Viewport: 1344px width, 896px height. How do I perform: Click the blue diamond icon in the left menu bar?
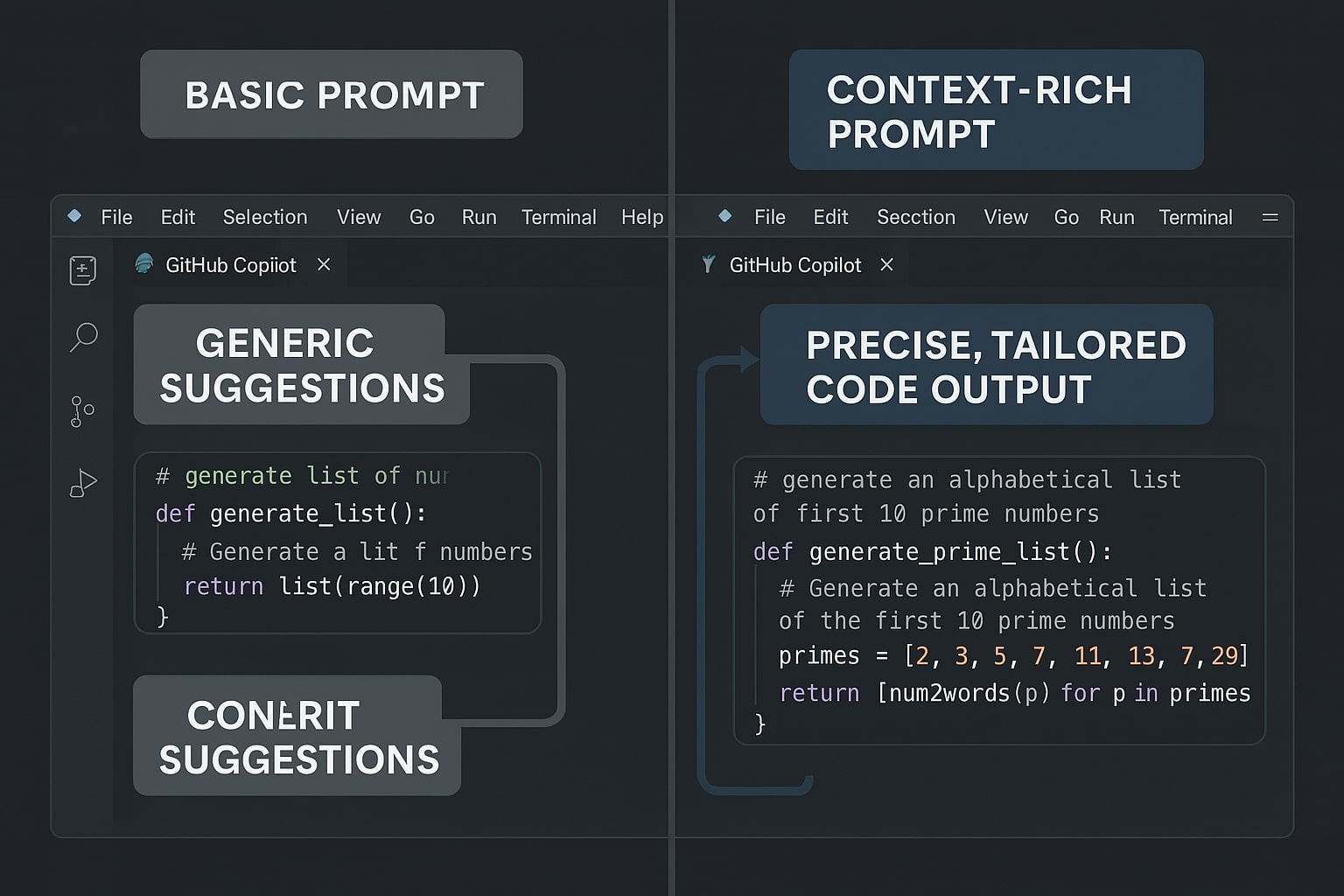pyautogui.click(x=73, y=216)
